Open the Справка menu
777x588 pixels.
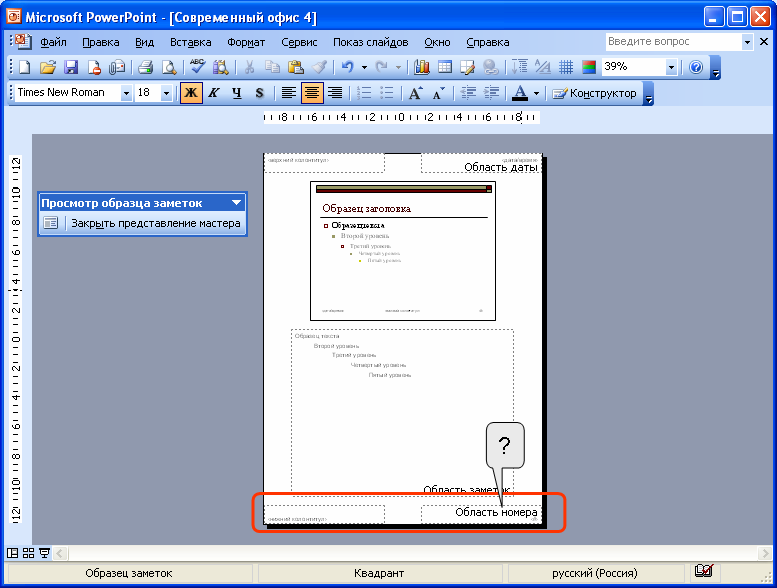pyautogui.click(x=488, y=42)
